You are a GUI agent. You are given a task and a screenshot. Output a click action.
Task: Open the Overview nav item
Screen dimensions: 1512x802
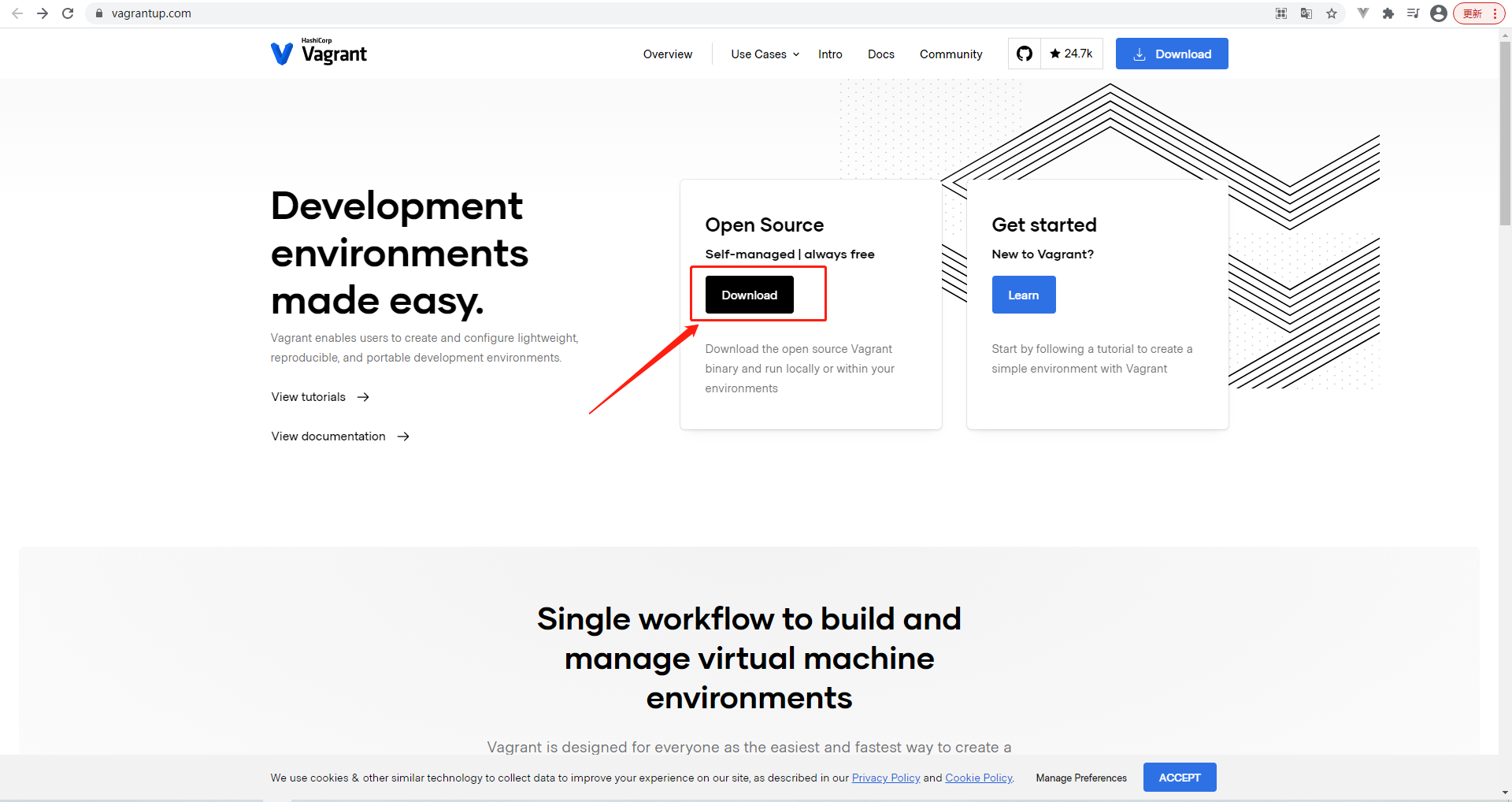(668, 54)
